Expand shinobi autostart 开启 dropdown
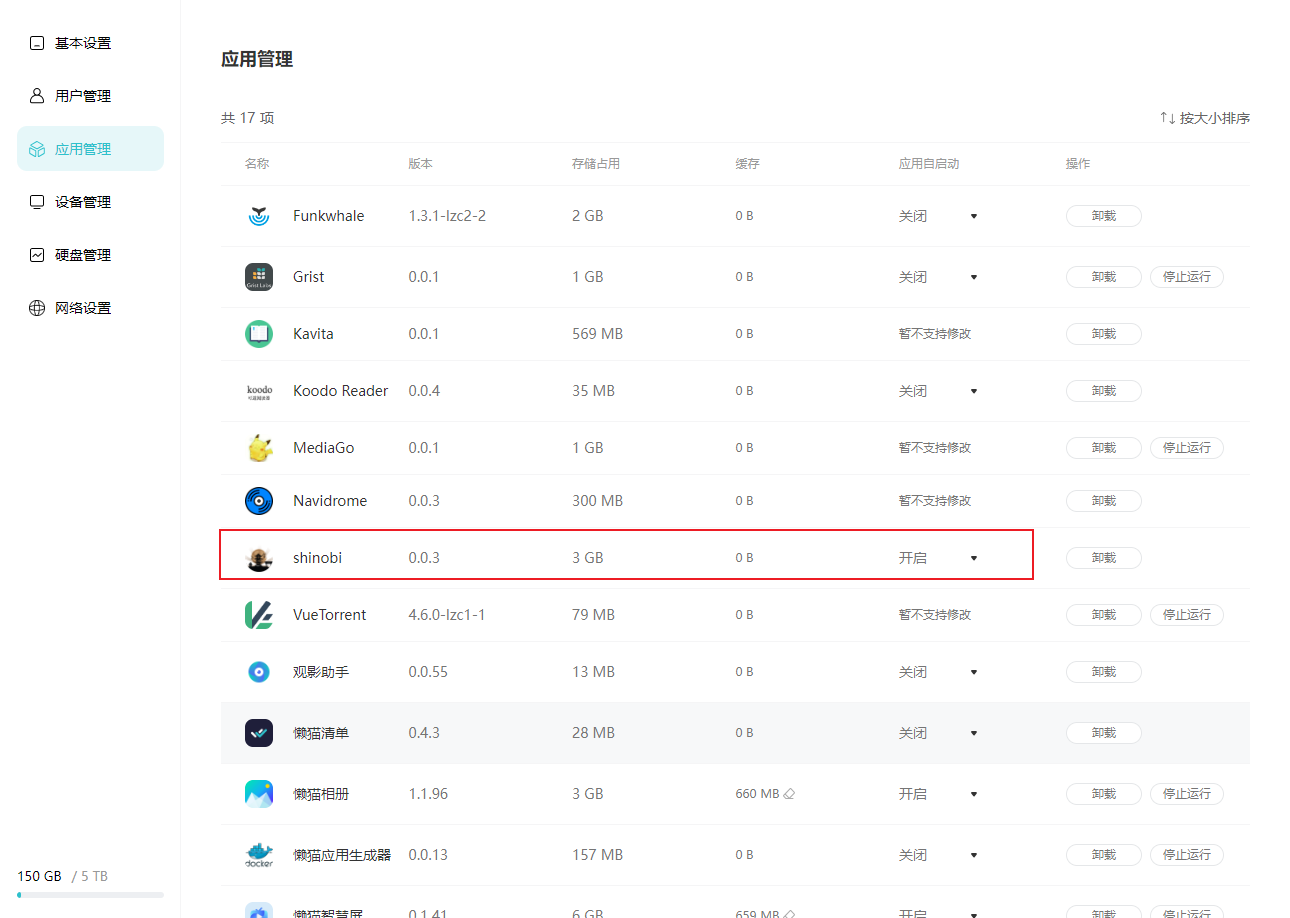This screenshot has width=1290, height=918. click(974, 558)
